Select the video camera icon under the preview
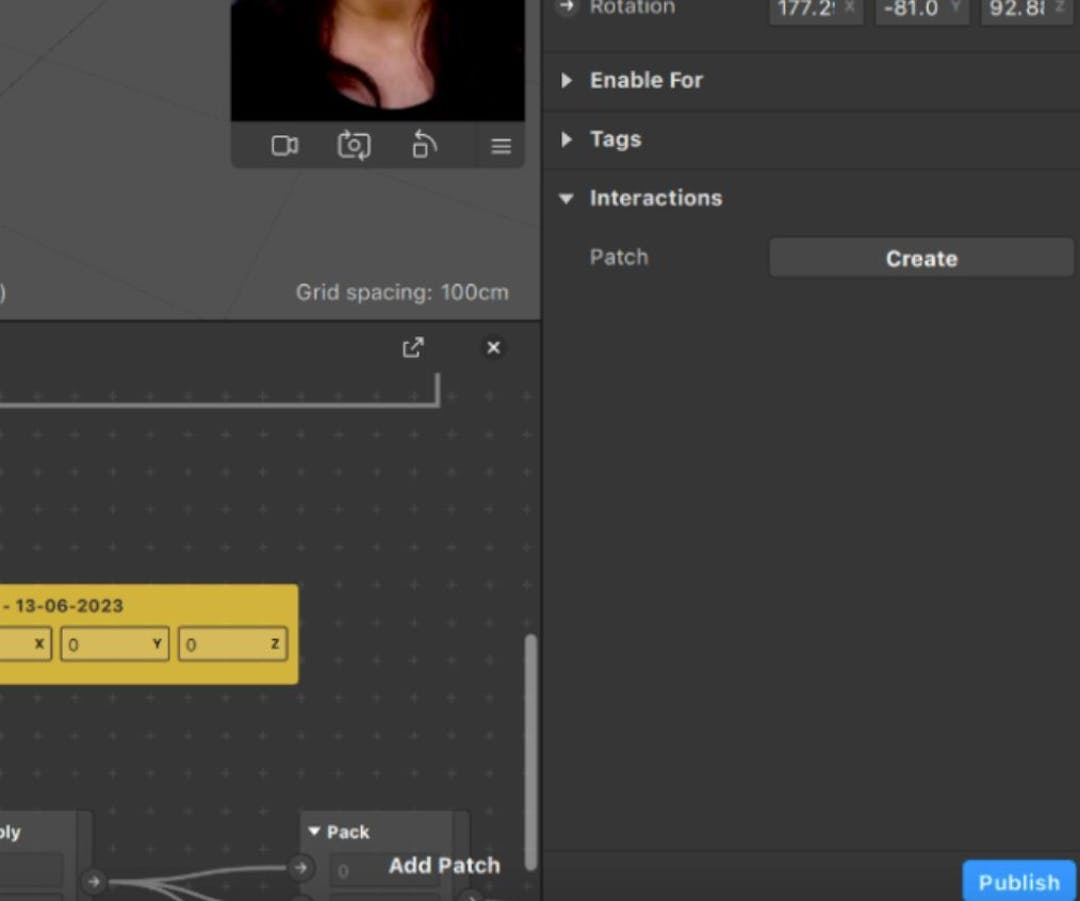The width and height of the screenshot is (1080, 901). point(285,145)
